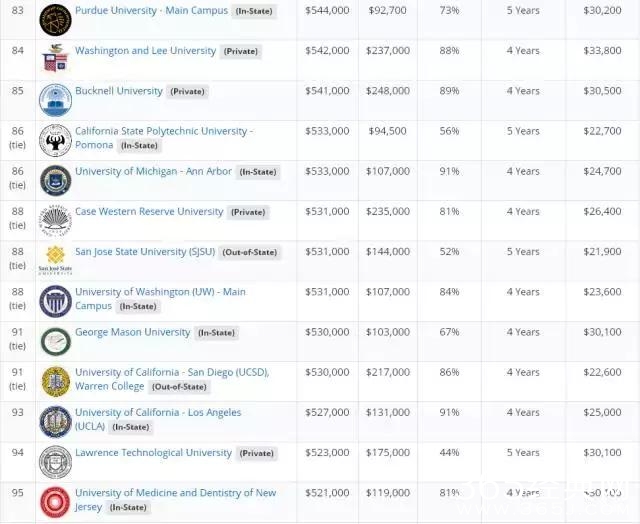Viewport: 640px width, 524px height.
Task: Open University of California - Los Angeles link
Action: 158,412
